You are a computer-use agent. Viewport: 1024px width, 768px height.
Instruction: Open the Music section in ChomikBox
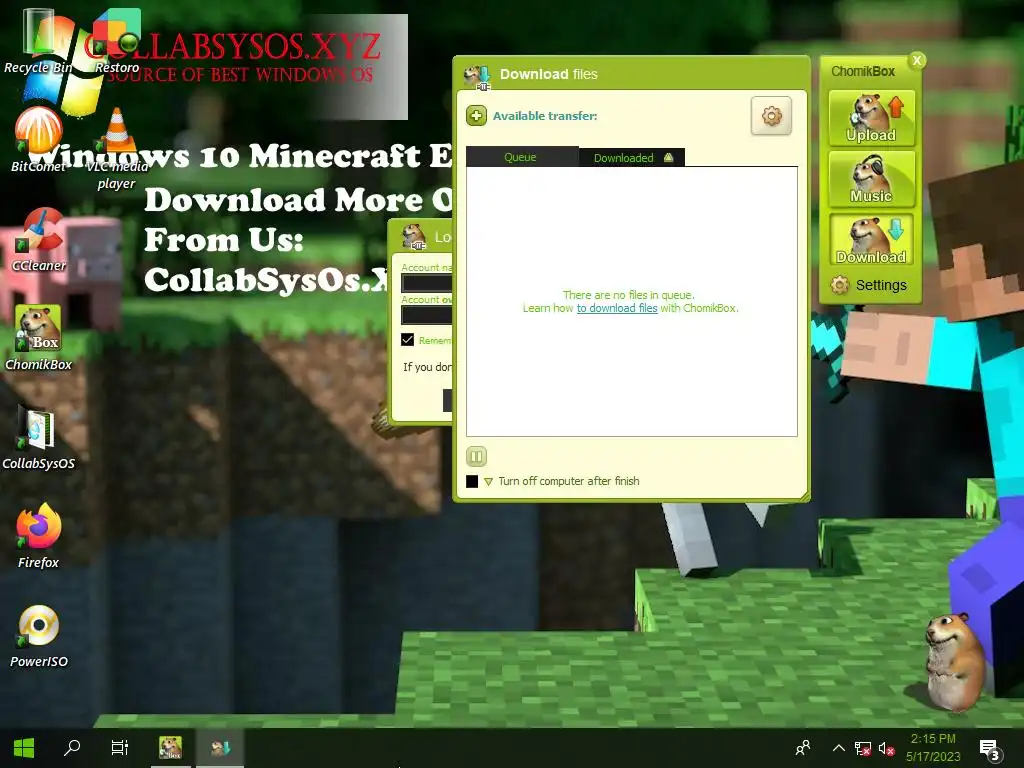[871, 178]
